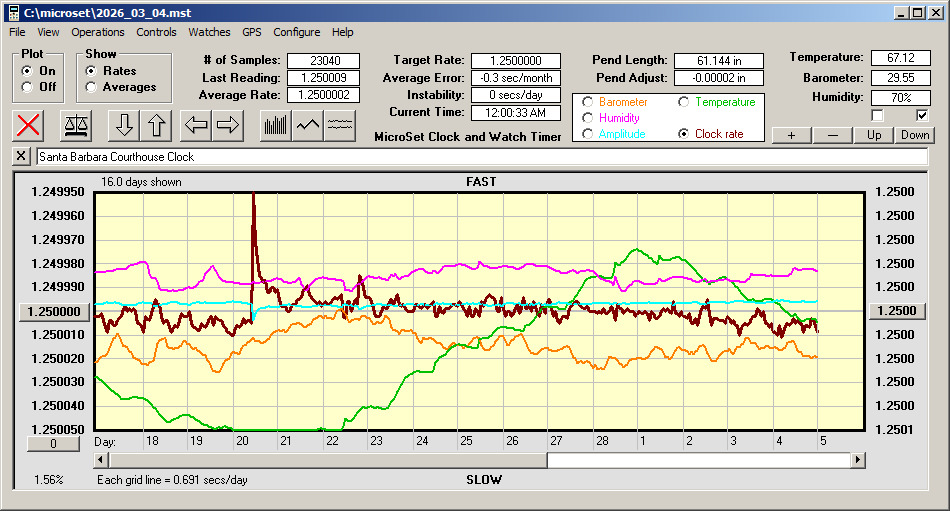
Task: Select the vertical bars plot style icon
Action: (275, 125)
